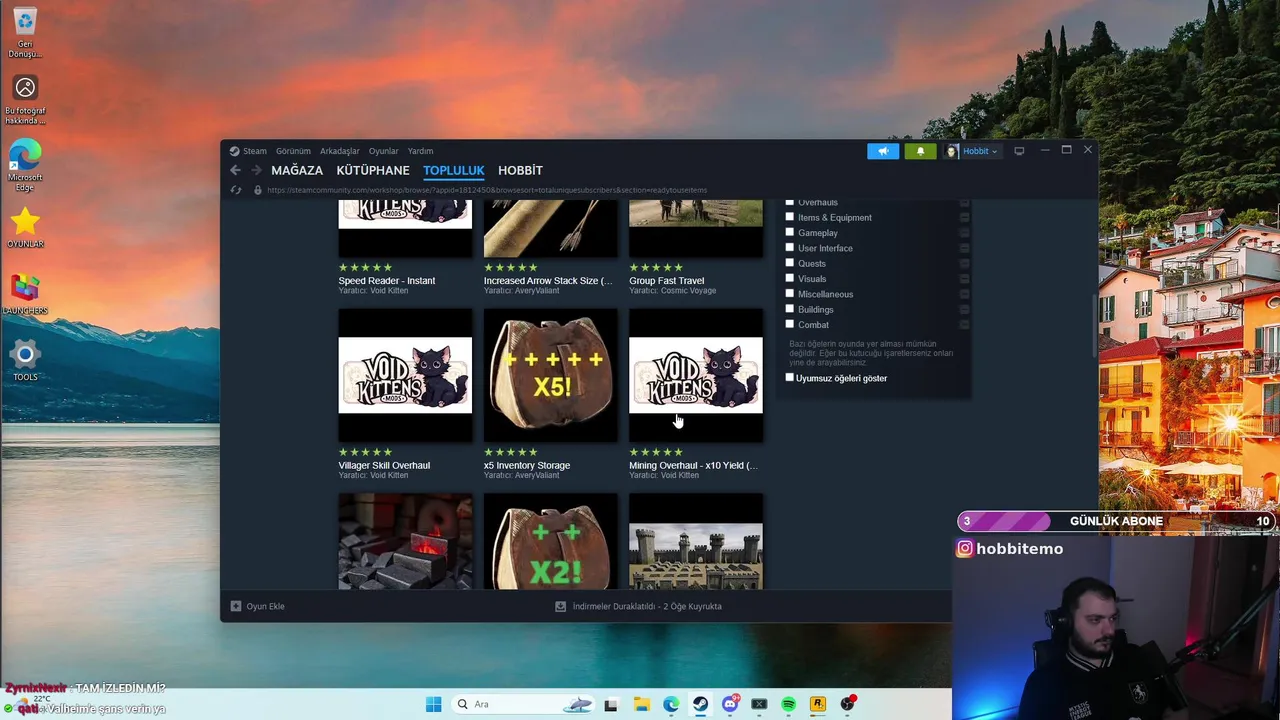Open the X2 bag mod thumbnail
The height and width of the screenshot is (720, 1280).
pos(550,541)
